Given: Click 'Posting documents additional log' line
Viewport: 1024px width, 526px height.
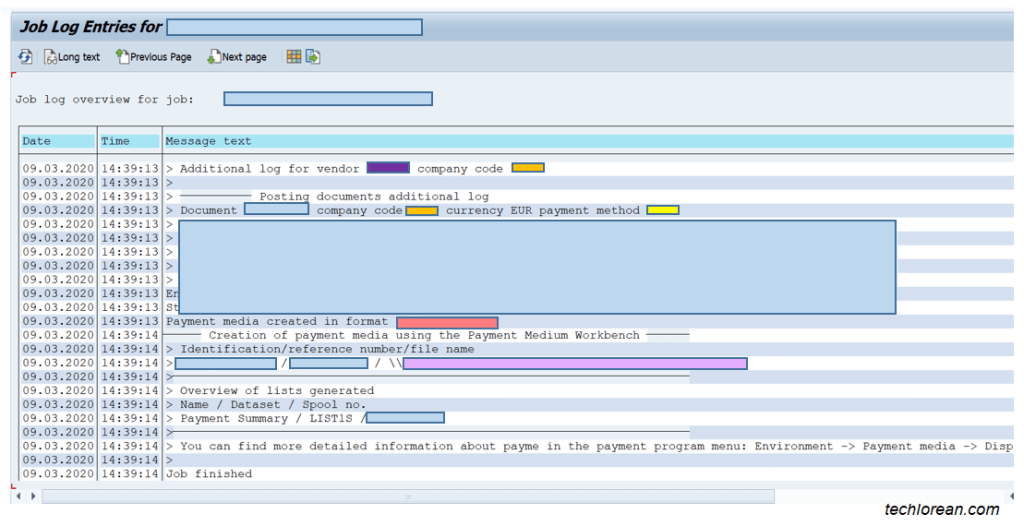Looking at the screenshot, I should pos(374,197).
